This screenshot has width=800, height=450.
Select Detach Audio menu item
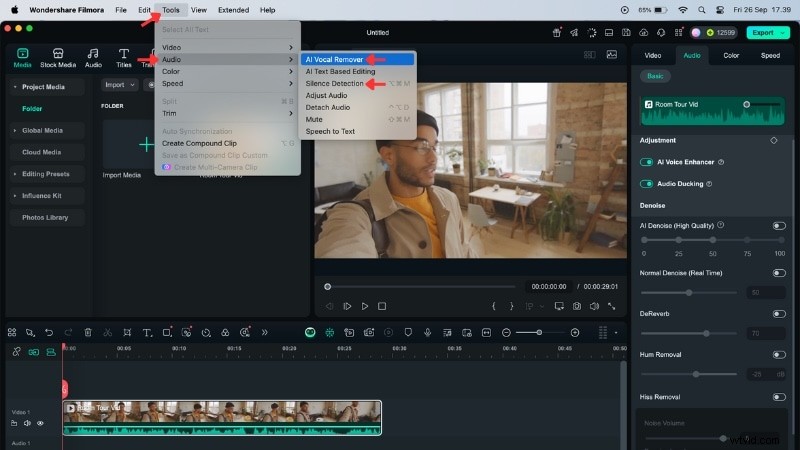pyautogui.click(x=357, y=107)
